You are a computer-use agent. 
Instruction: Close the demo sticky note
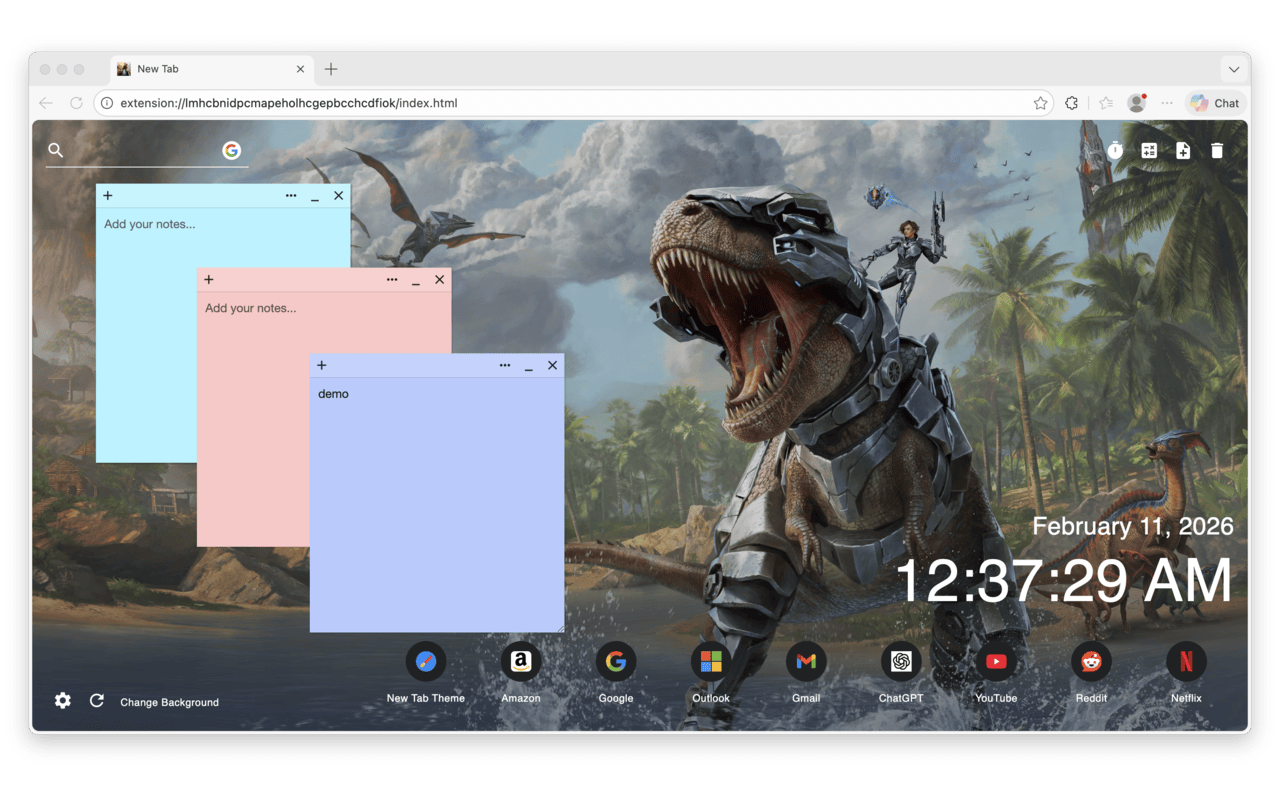(553, 366)
